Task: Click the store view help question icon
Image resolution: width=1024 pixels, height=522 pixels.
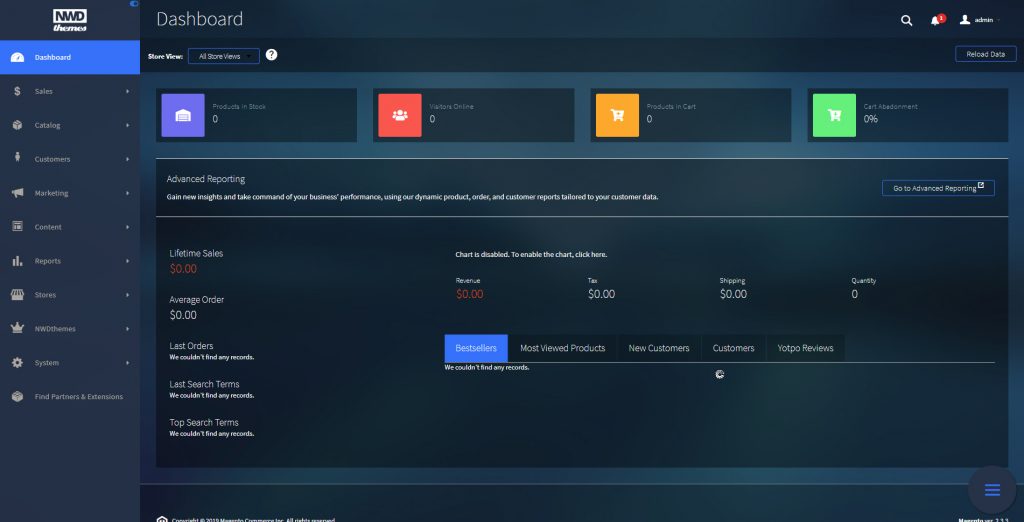Action: tap(272, 55)
